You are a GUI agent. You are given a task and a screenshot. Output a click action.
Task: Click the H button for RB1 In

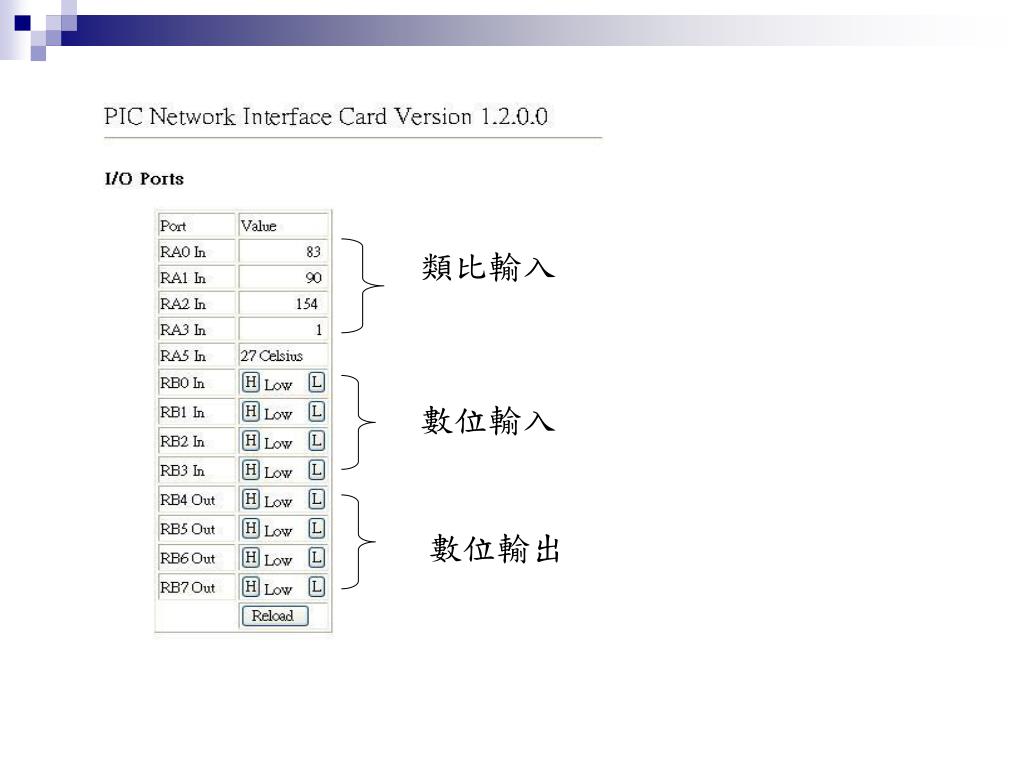click(x=251, y=411)
